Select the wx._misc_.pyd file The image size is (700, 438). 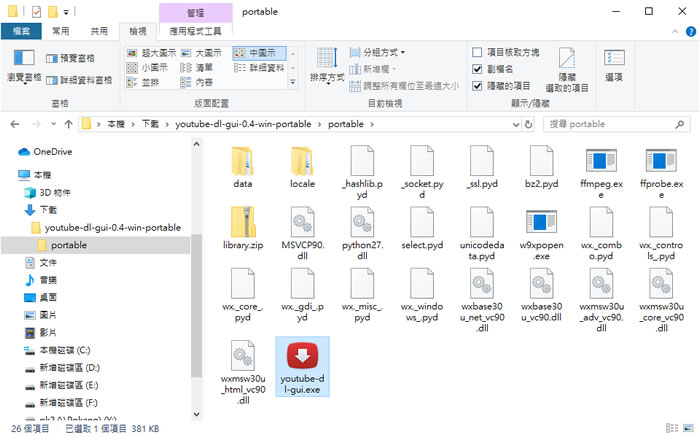click(362, 295)
